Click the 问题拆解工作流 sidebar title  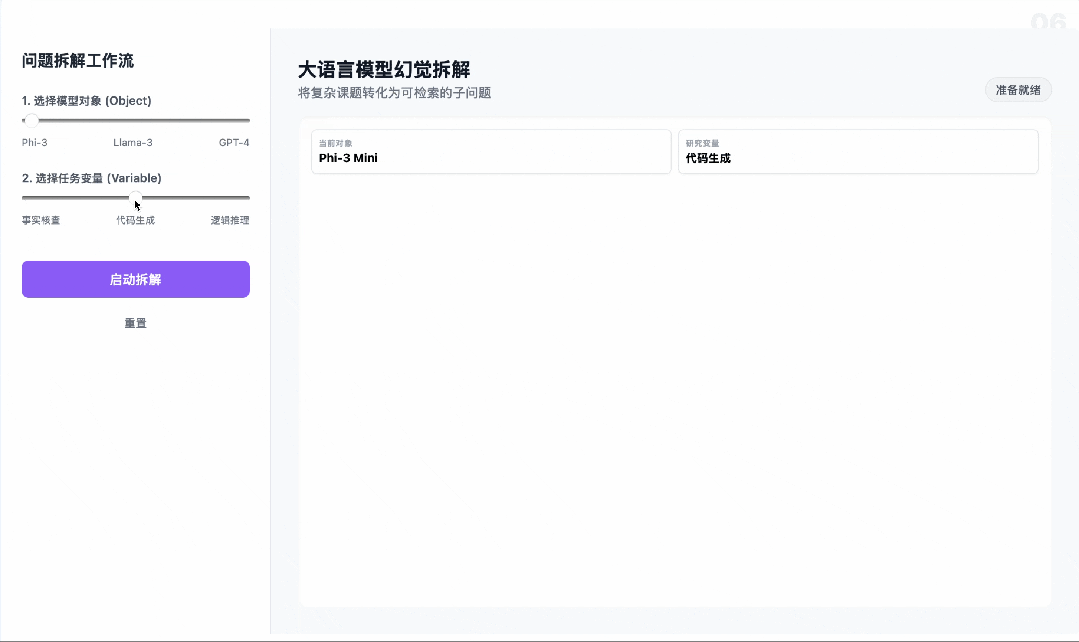click(78, 61)
